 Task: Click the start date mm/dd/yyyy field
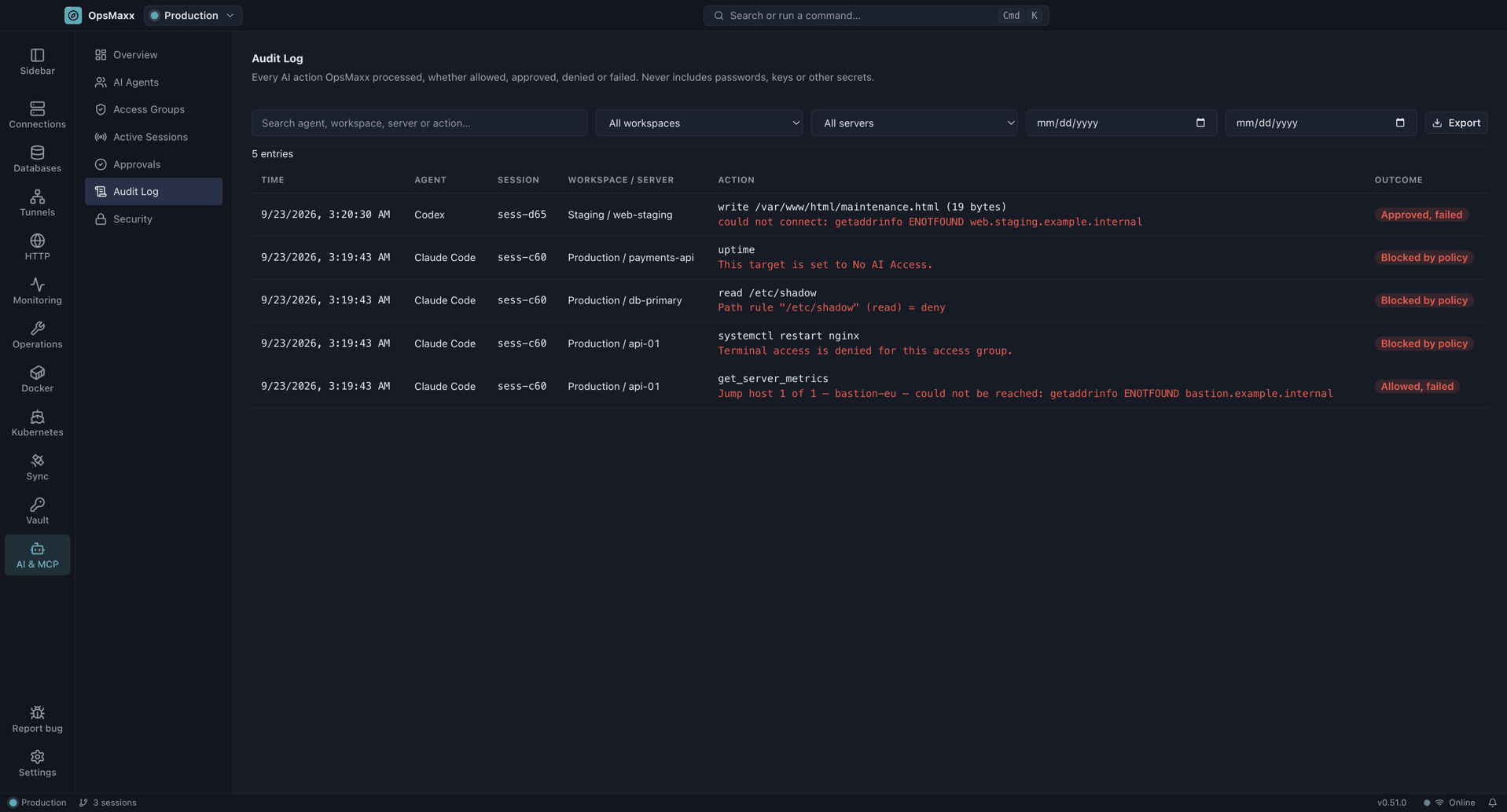click(1121, 123)
